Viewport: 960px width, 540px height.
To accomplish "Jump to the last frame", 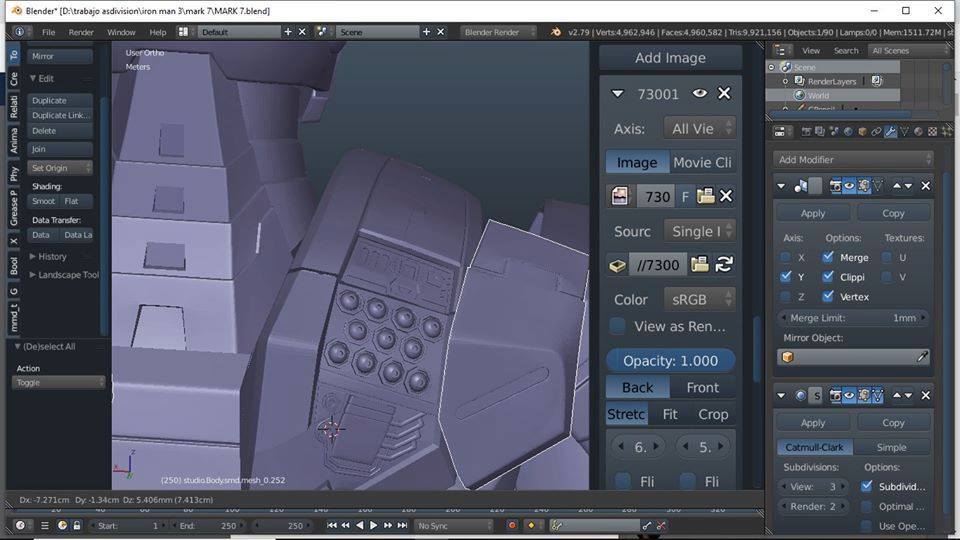I will 402,525.
